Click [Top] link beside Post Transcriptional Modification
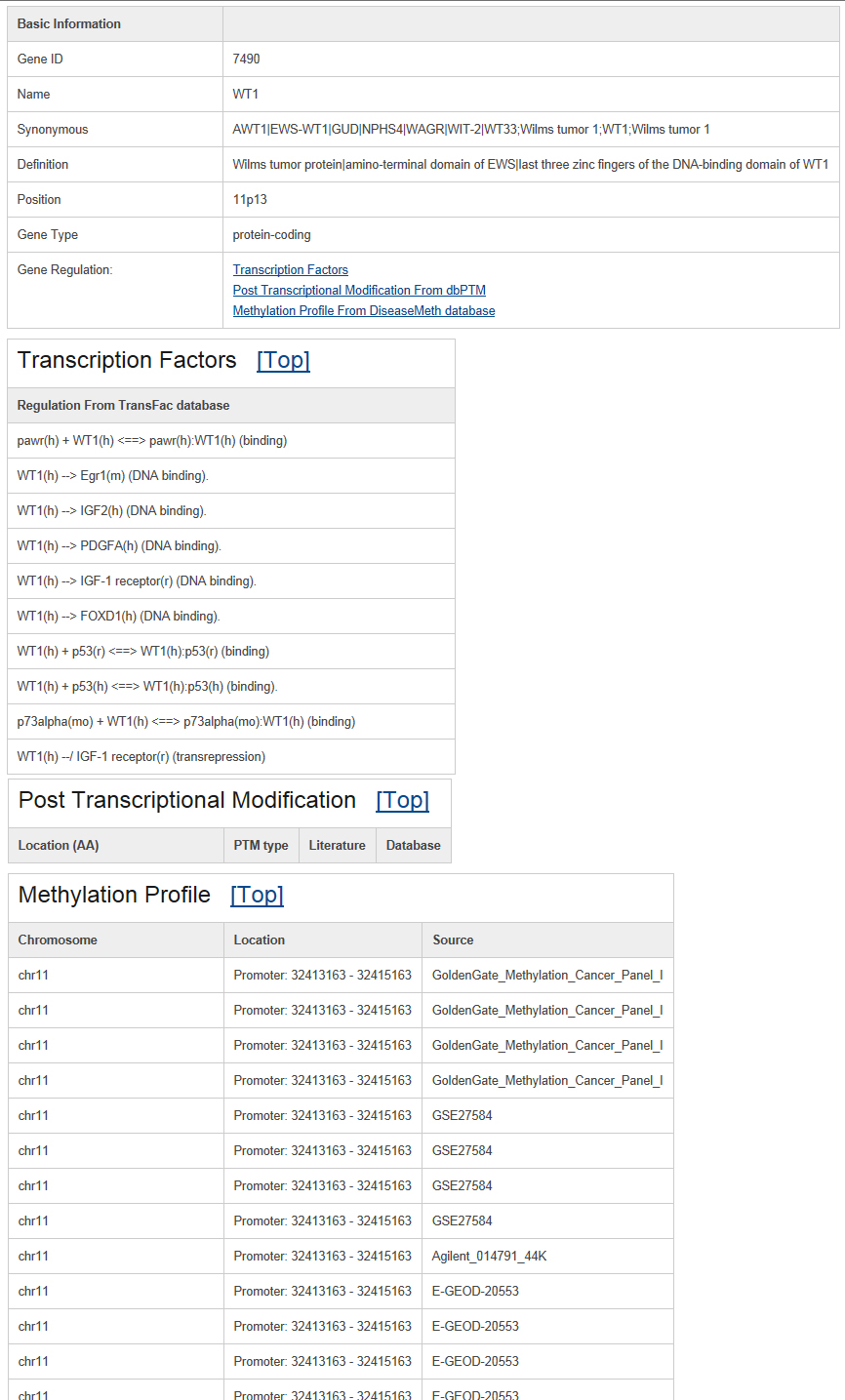Image resolution: width=845 pixels, height=1400 pixels. [402, 800]
